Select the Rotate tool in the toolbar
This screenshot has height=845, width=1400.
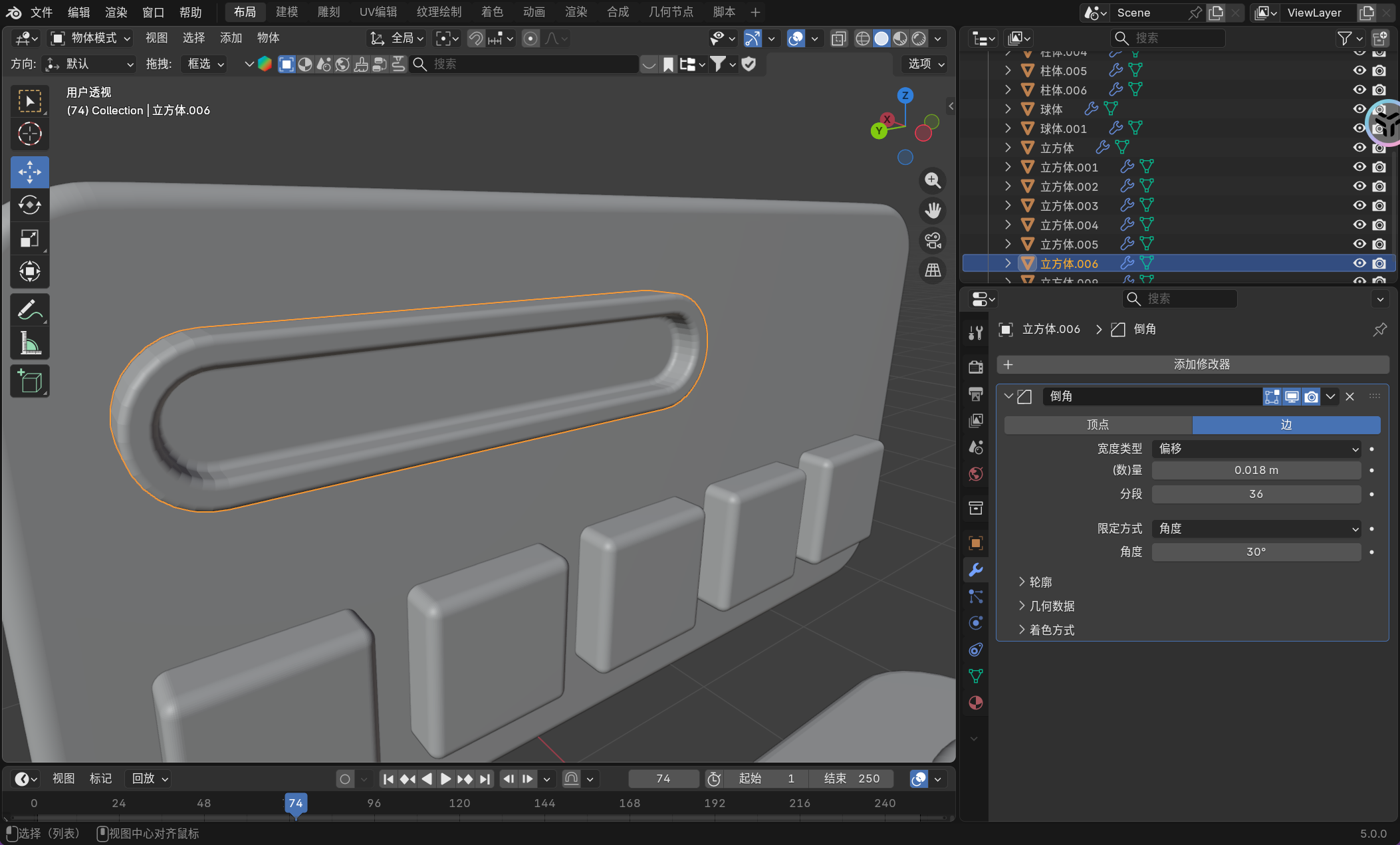click(29, 205)
